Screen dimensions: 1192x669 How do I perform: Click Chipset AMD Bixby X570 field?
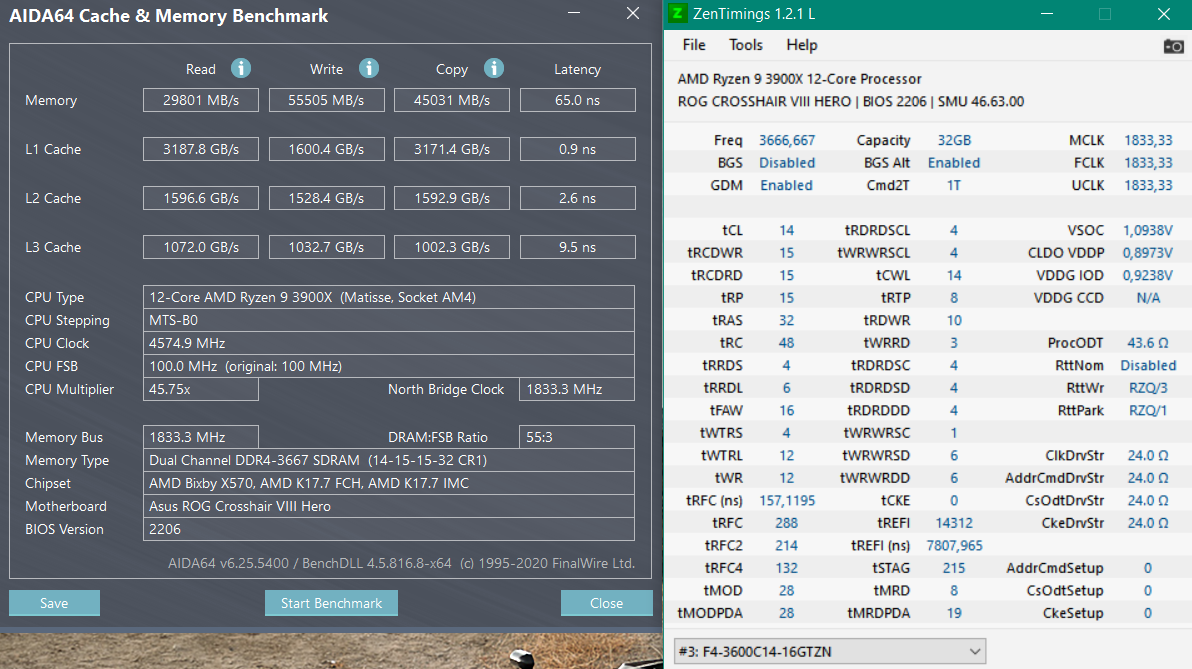388,483
